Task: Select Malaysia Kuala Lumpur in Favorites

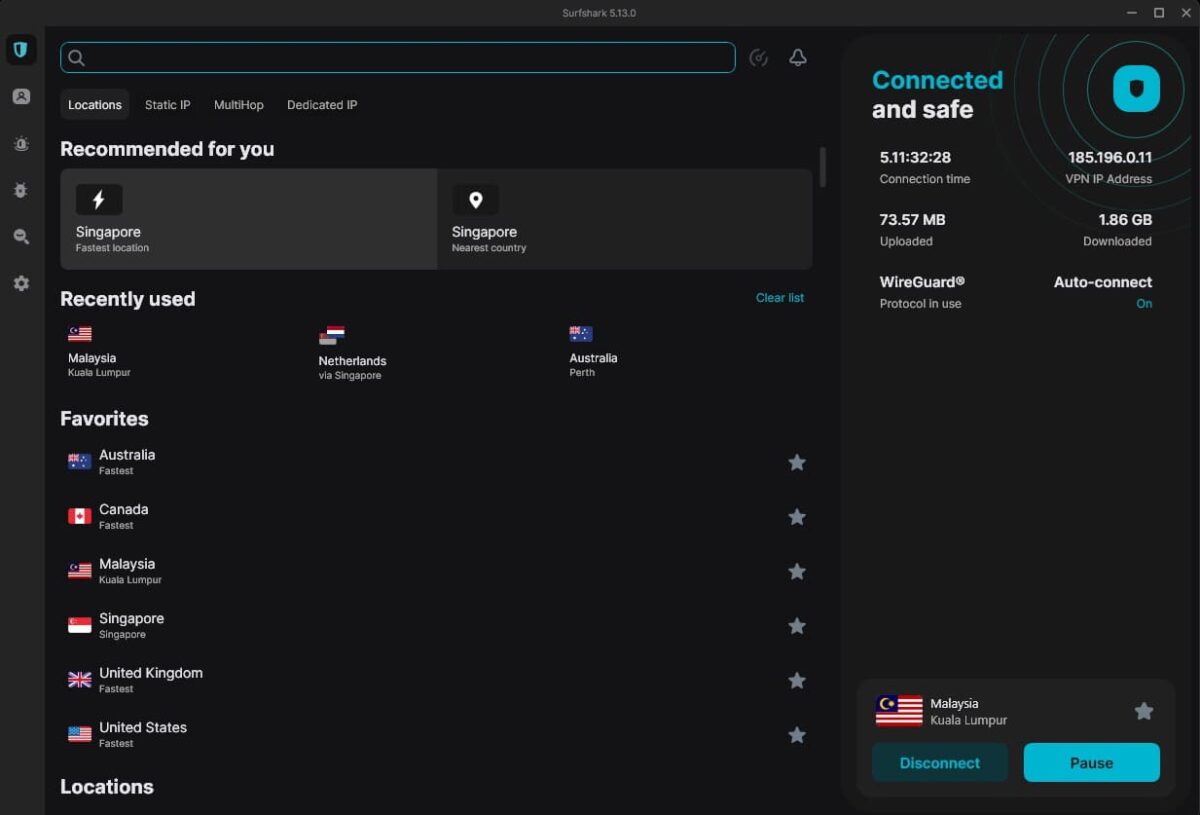Action: pos(436,571)
